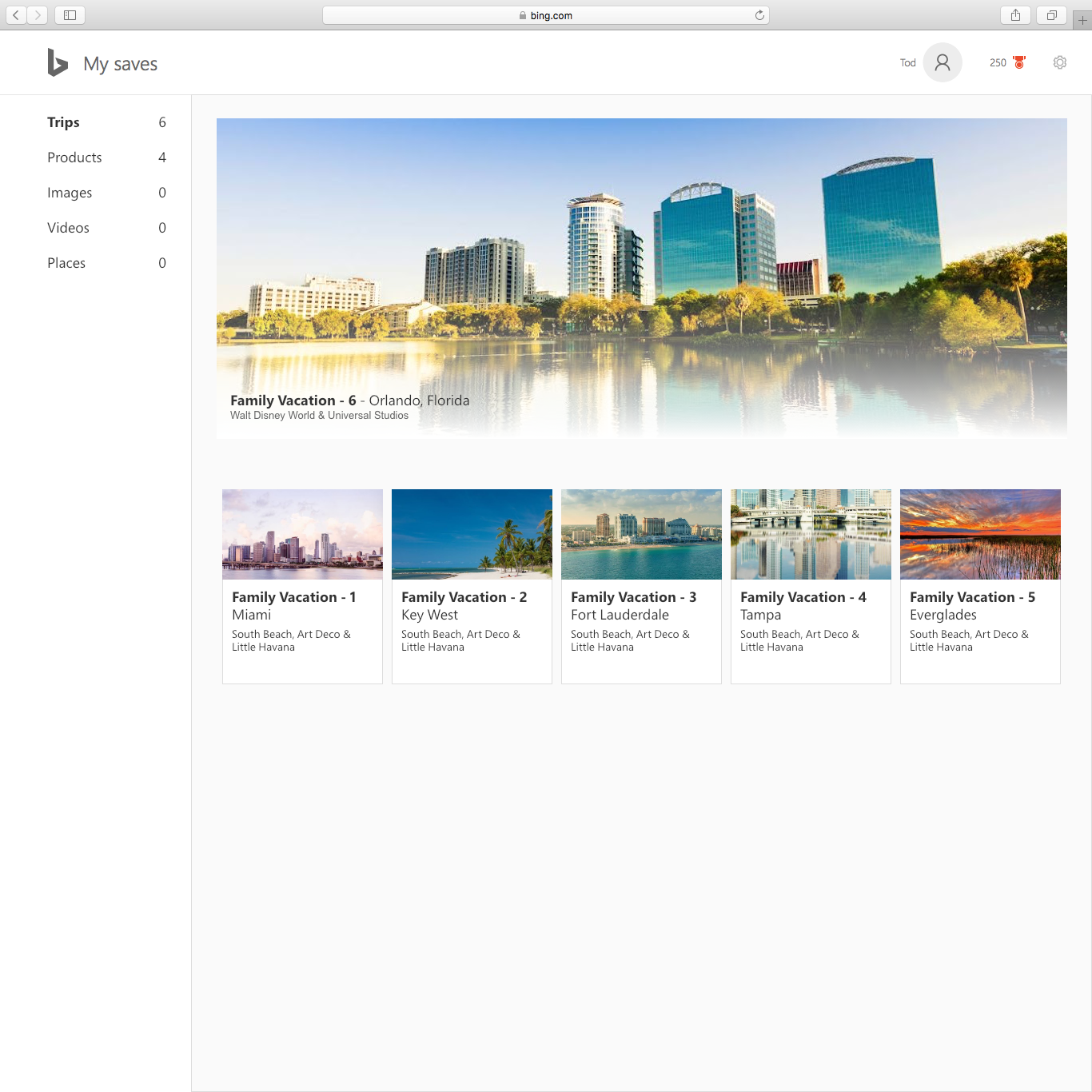Click the Trips count of 6
Viewport: 1092px width, 1092px height.
[162, 122]
